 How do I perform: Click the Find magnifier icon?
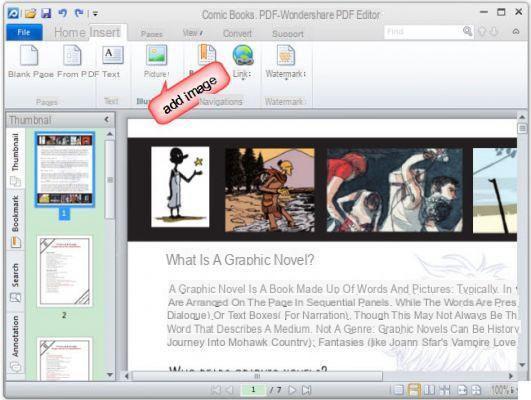(468, 31)
